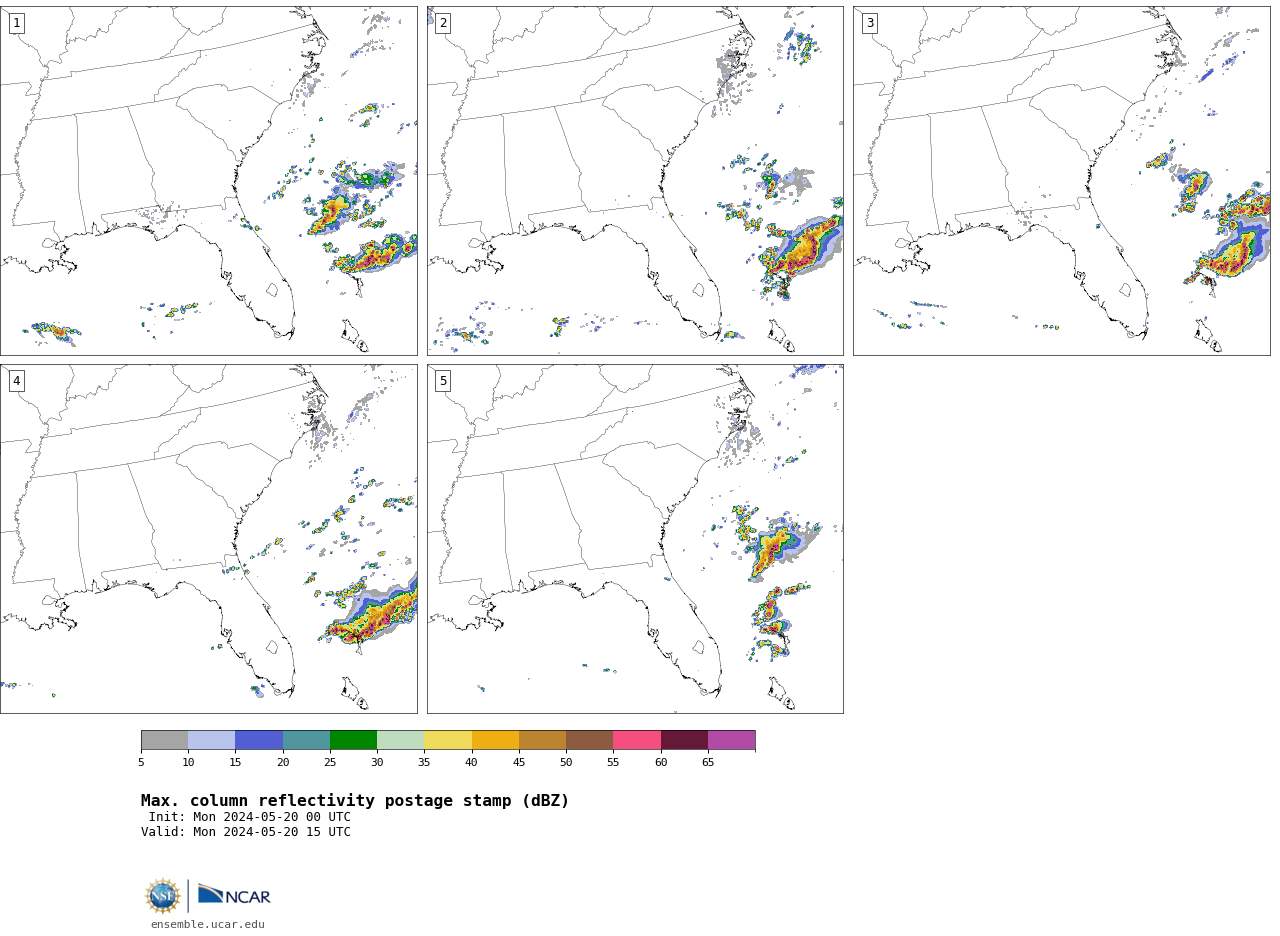Click the member number label 2
Viewport: 1280px width, 936px height.
tap(443, 23)
